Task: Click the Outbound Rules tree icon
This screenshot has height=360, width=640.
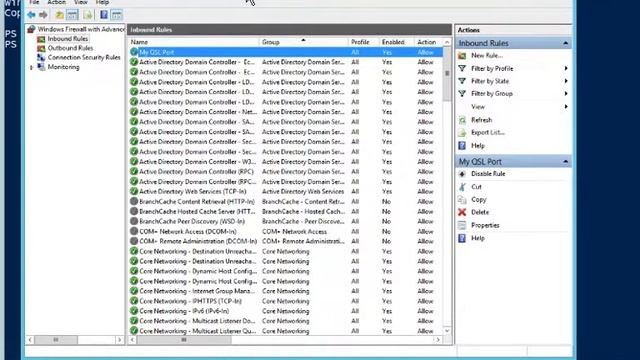Action: click(x=41, y=48)
